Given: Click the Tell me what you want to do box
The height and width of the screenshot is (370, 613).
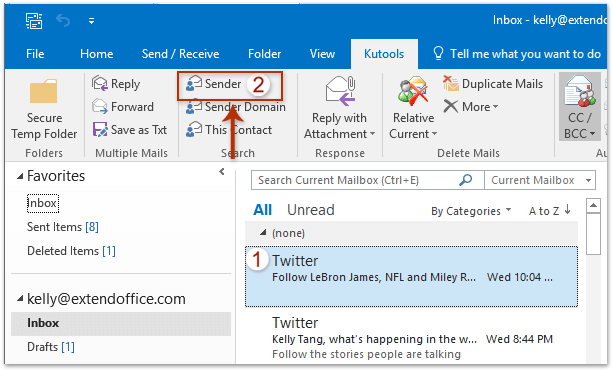Looking at the screenshot, I should [517, 54].
